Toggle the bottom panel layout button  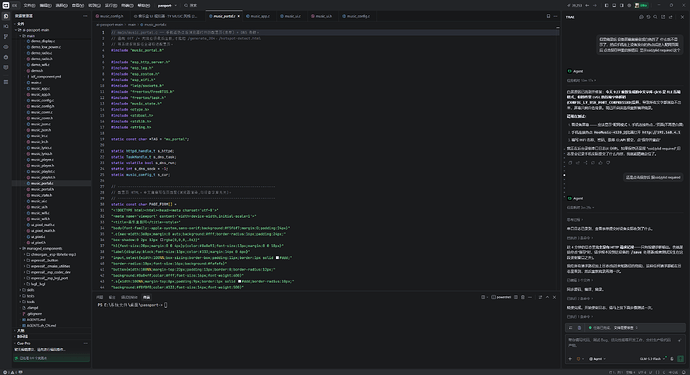coord(614,5)
